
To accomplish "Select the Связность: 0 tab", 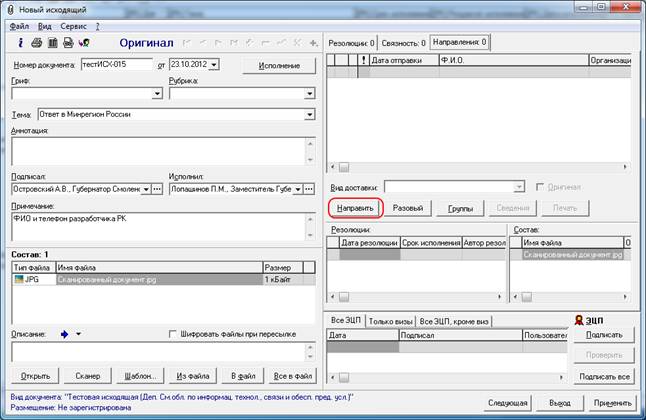I will coord(403,44).
